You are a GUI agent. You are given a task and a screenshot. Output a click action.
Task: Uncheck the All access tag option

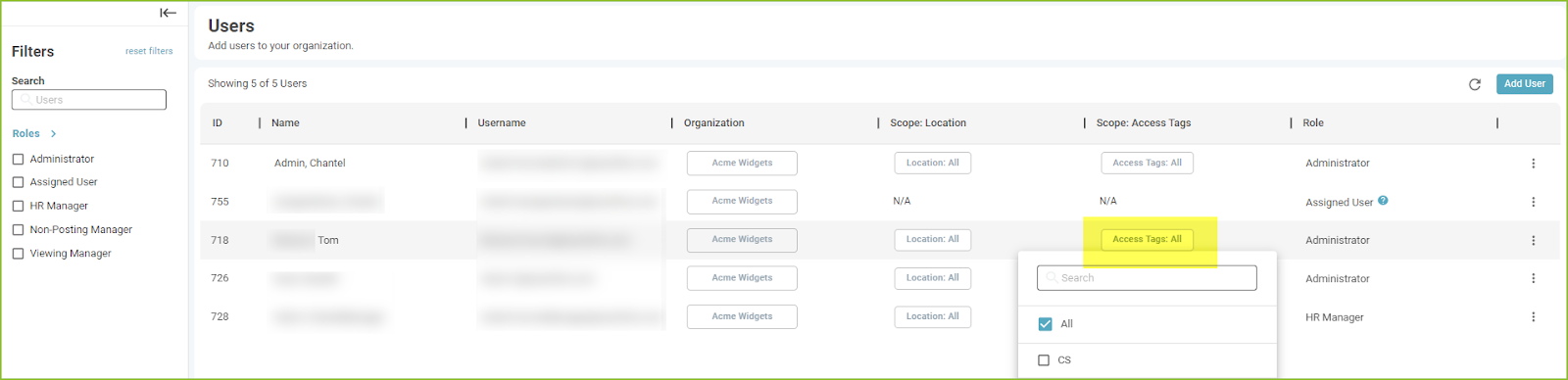[x=1045, y=324]
